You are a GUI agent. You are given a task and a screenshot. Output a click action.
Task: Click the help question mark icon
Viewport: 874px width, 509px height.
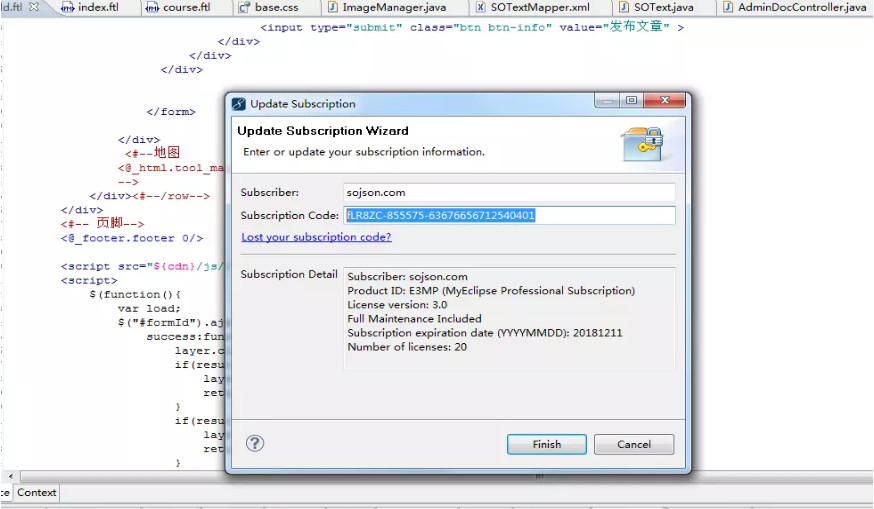(x=255, y=443)
